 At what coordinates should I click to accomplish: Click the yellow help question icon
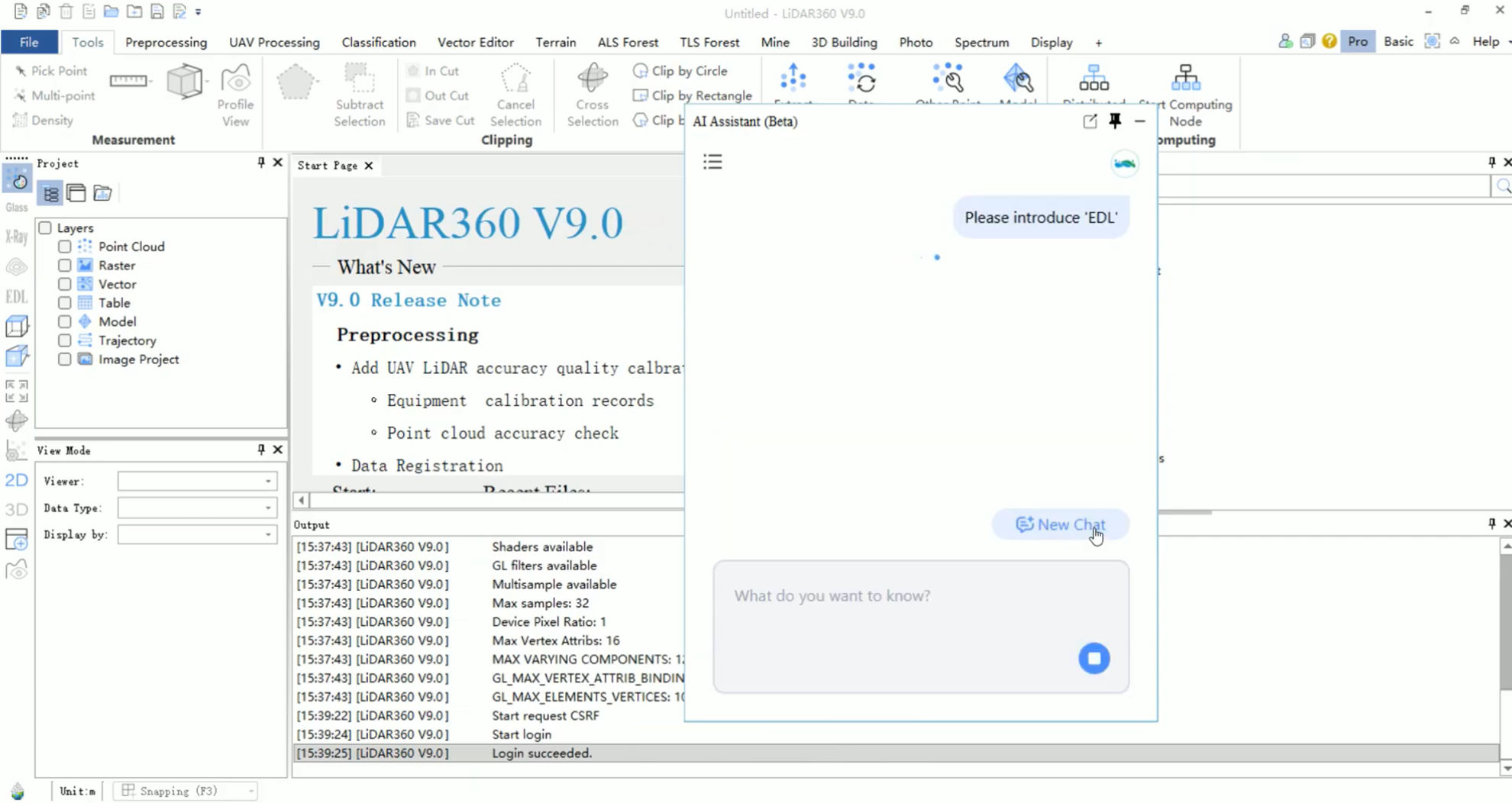click(1329, 41)
